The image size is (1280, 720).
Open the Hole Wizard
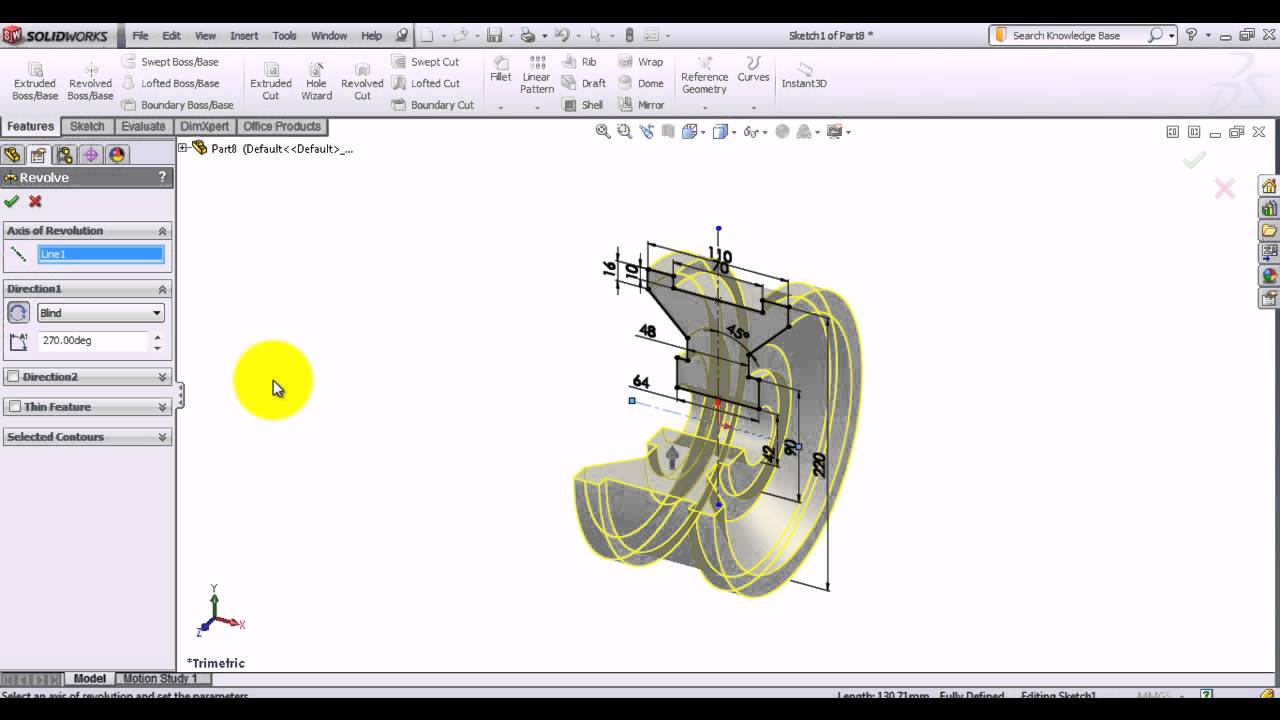pyautogui.click(x=316, y=80)
